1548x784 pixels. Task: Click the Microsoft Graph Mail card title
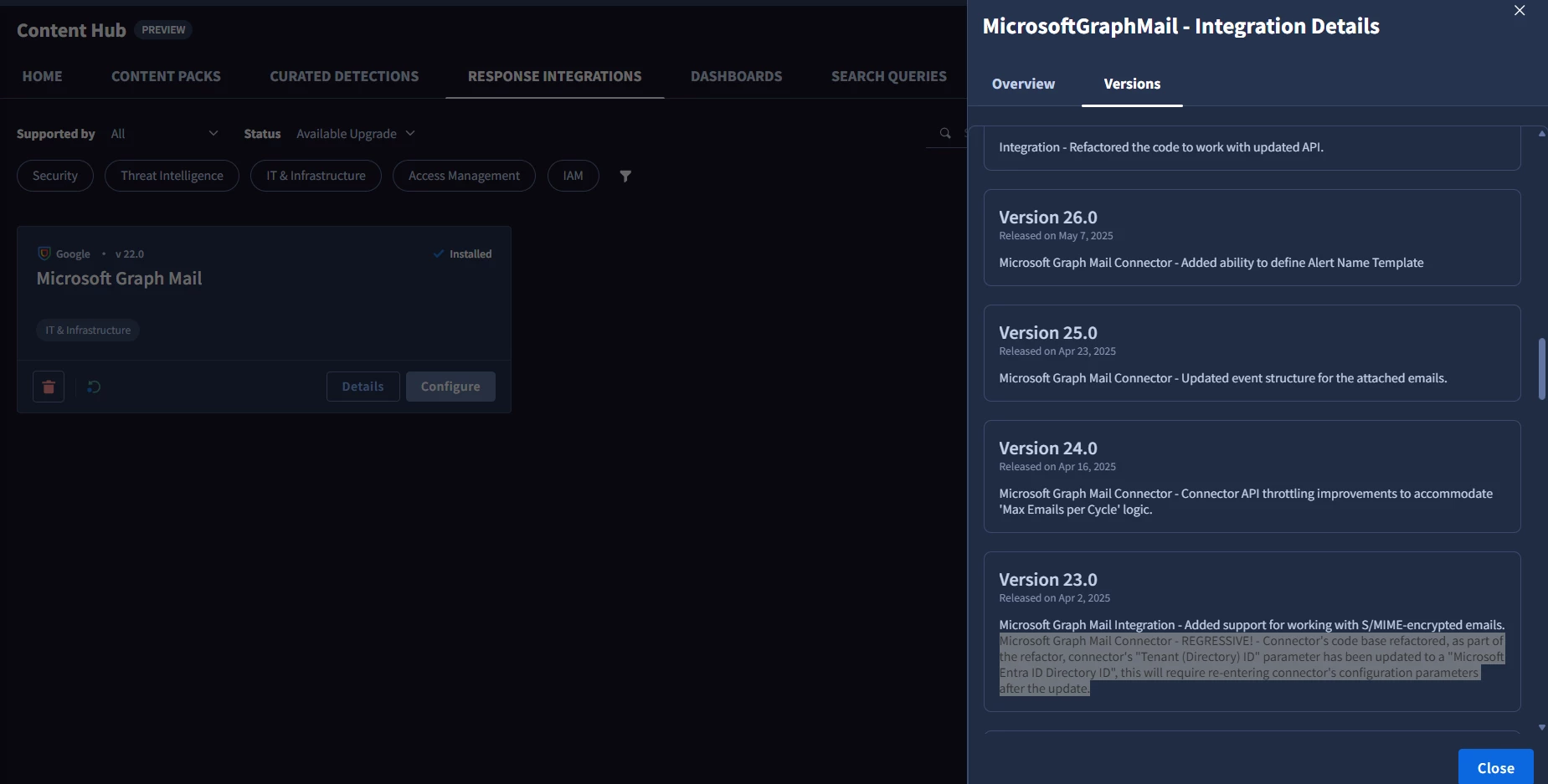pyautogui.click(x=119, y=279)
